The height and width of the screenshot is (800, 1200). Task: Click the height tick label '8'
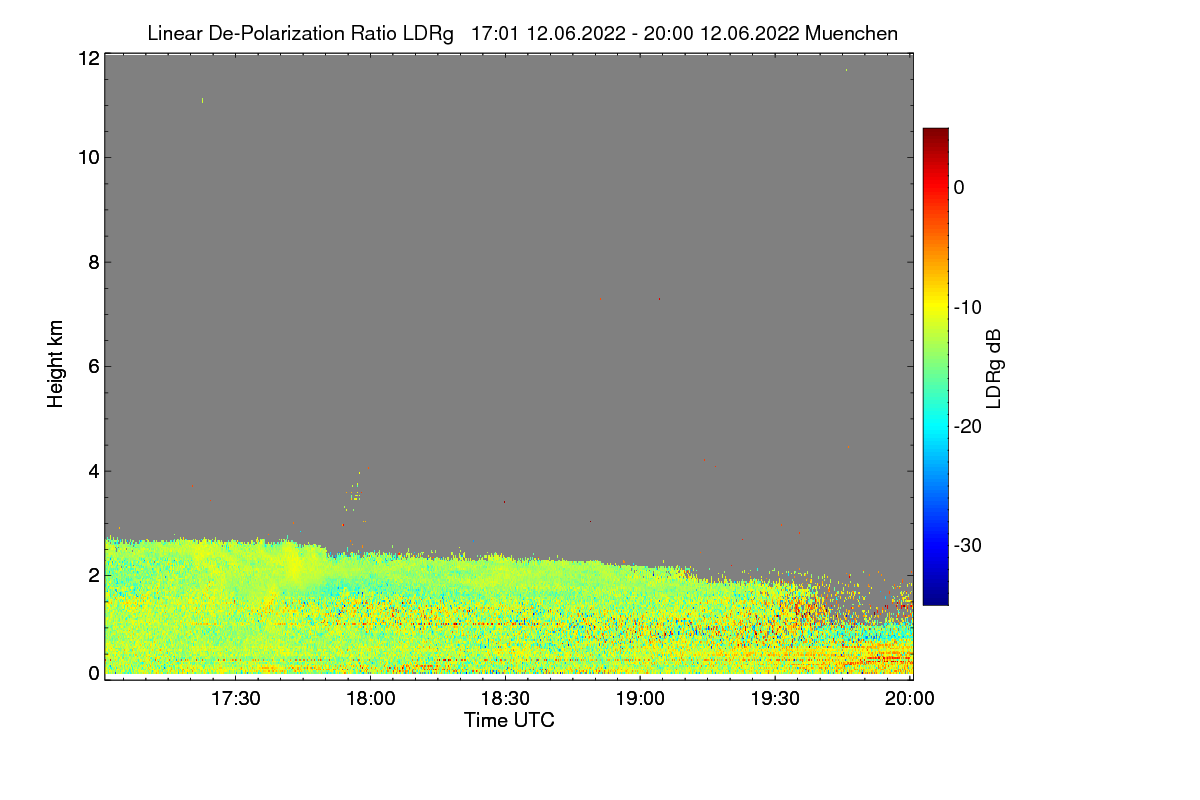point(93,262)
